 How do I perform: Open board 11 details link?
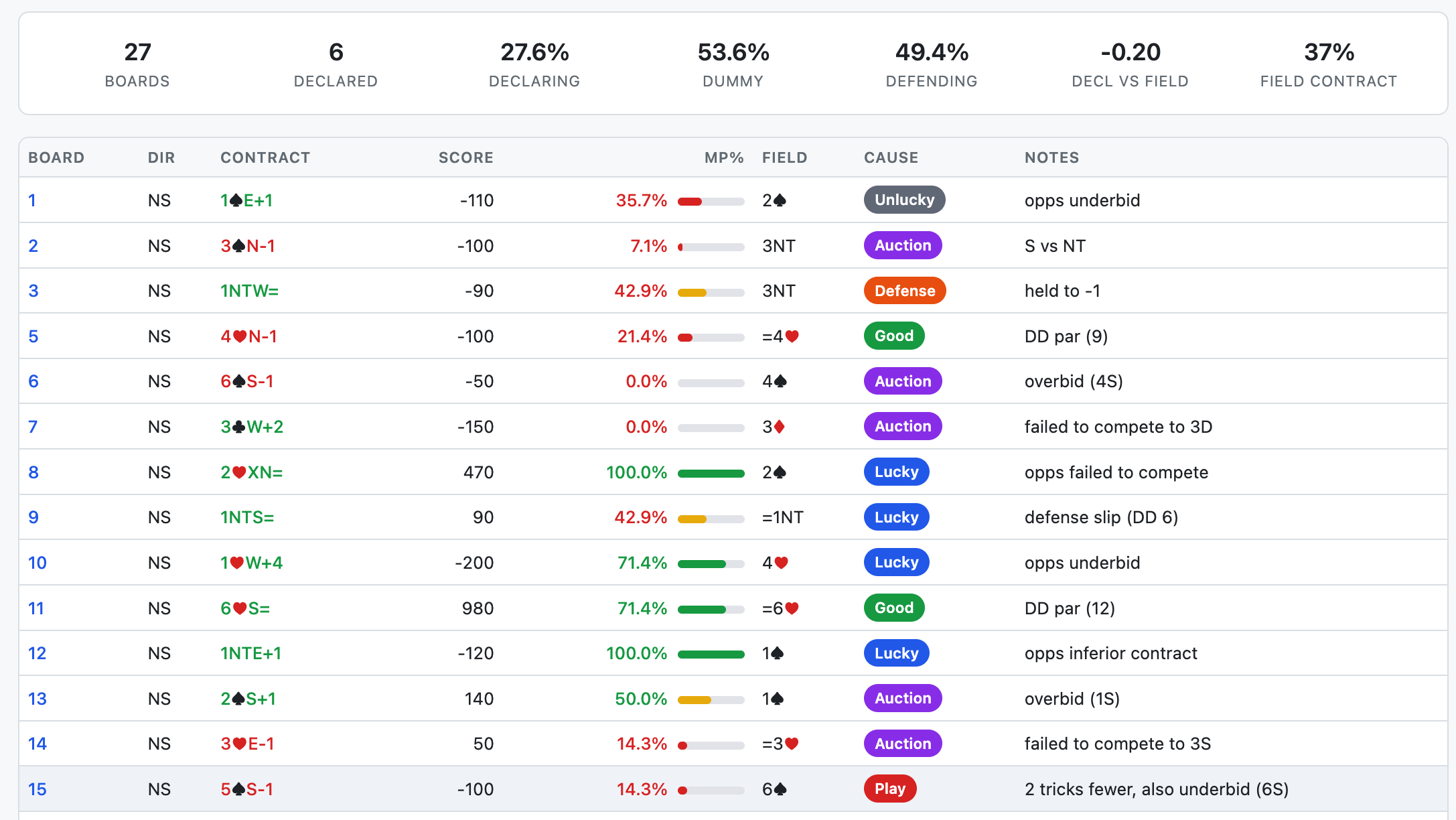pyautogui.click(x=36, y=608)
